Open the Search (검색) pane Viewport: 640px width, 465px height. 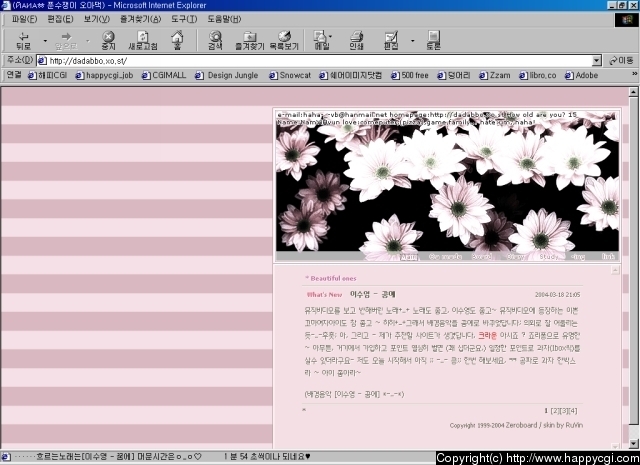(x=215, y=40)
